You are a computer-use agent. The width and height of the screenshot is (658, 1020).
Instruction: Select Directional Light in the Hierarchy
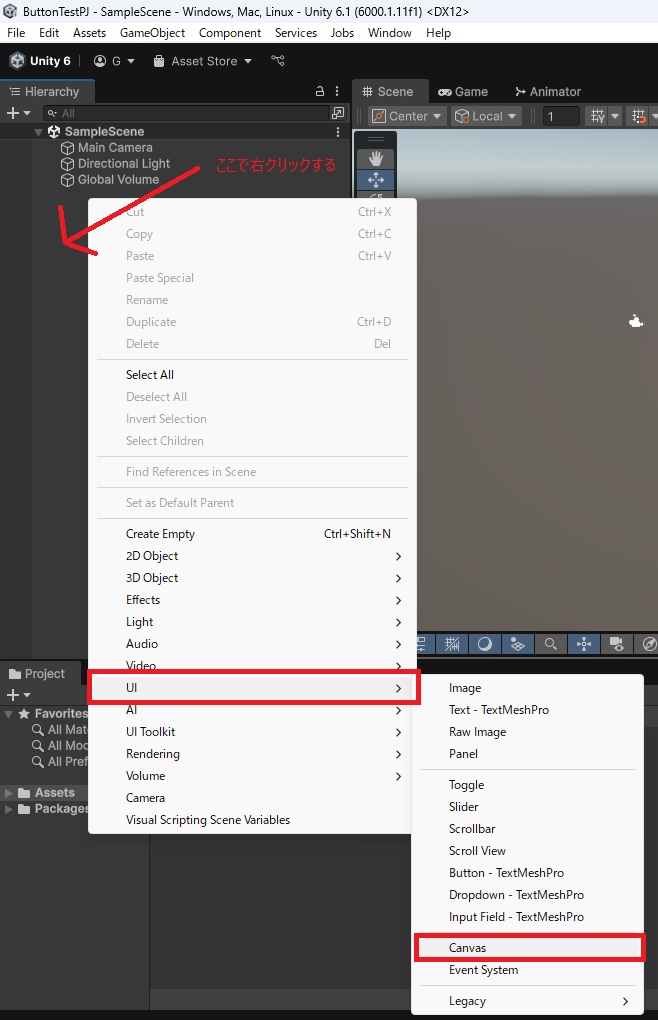tap(124, 164)
